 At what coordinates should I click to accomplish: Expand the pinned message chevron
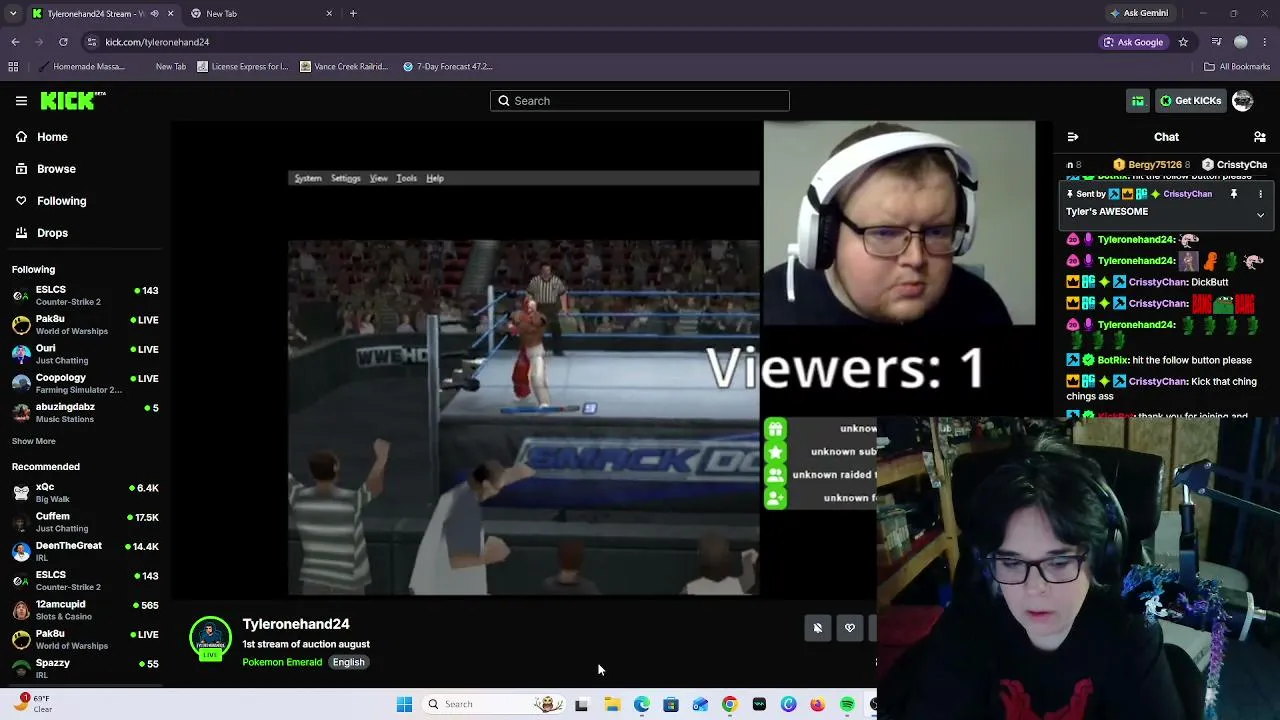(x=1260, y=215)
